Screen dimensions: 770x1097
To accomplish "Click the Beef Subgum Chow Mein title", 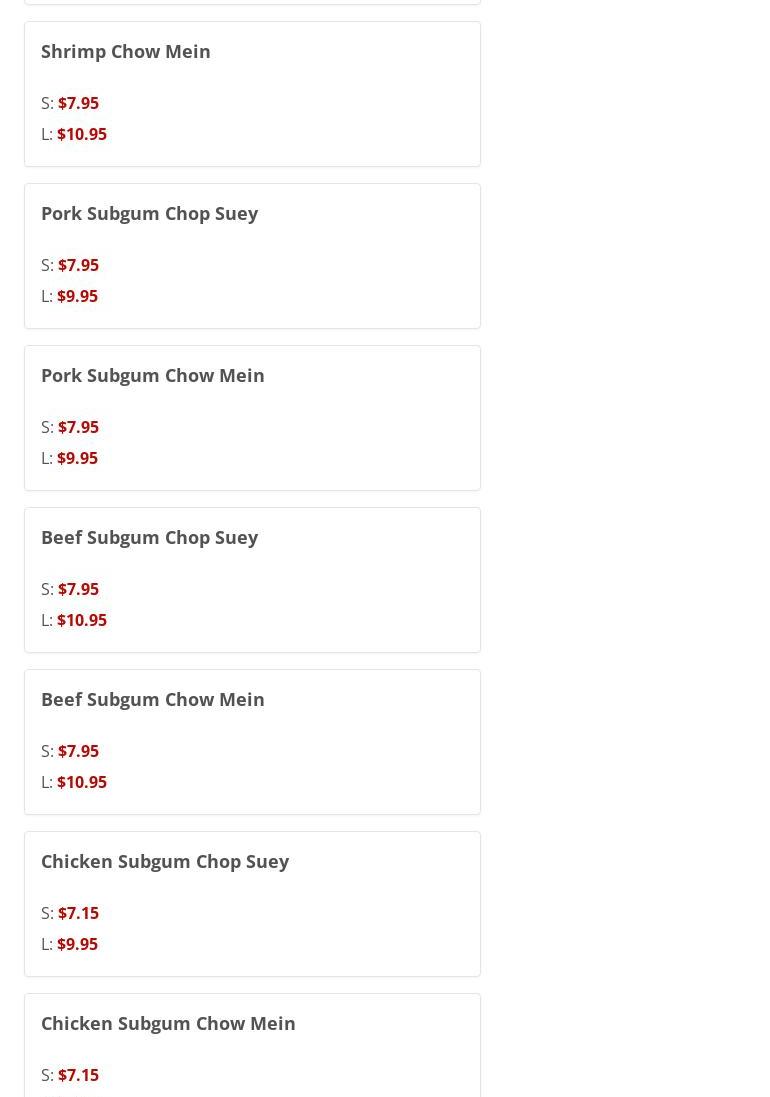I will click(152, 699).
